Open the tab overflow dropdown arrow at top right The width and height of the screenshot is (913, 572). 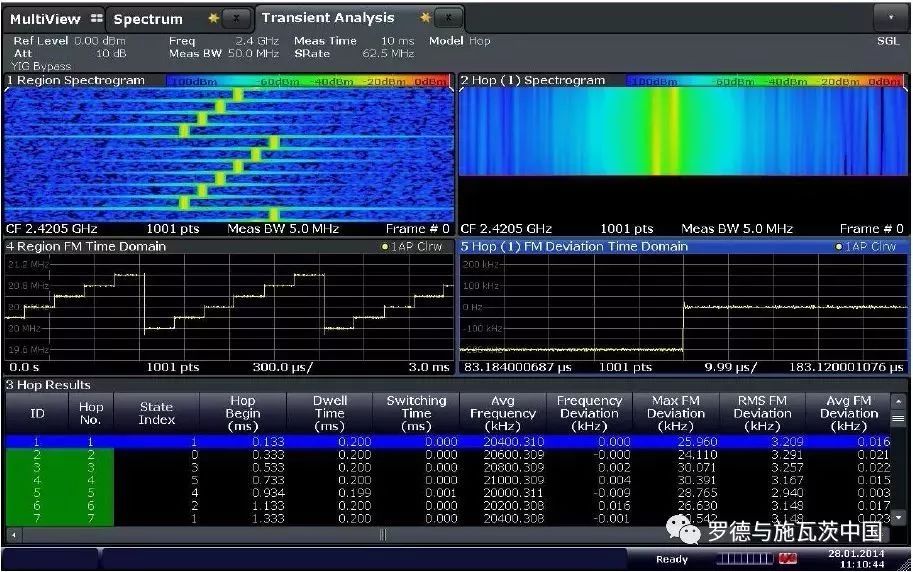pos(889,17)
